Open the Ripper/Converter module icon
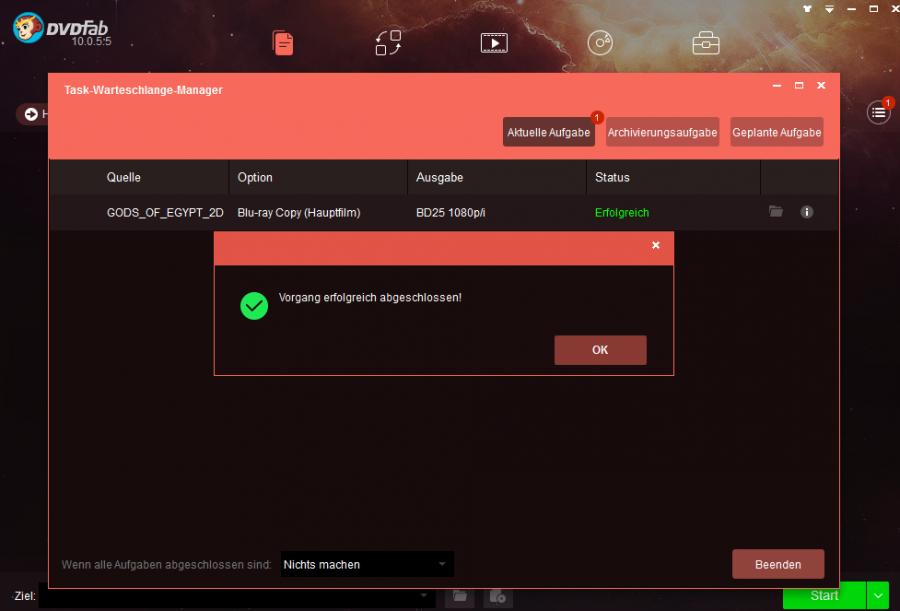 [389, 43]
